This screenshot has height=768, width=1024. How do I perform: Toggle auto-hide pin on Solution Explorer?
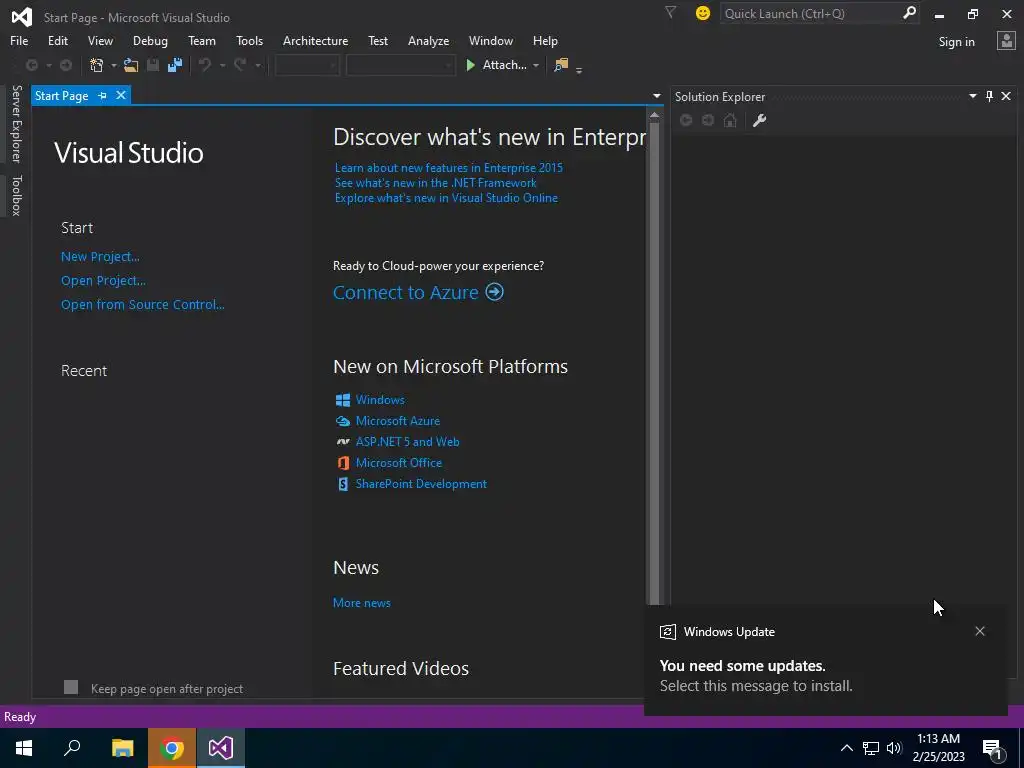coord(989,96)
